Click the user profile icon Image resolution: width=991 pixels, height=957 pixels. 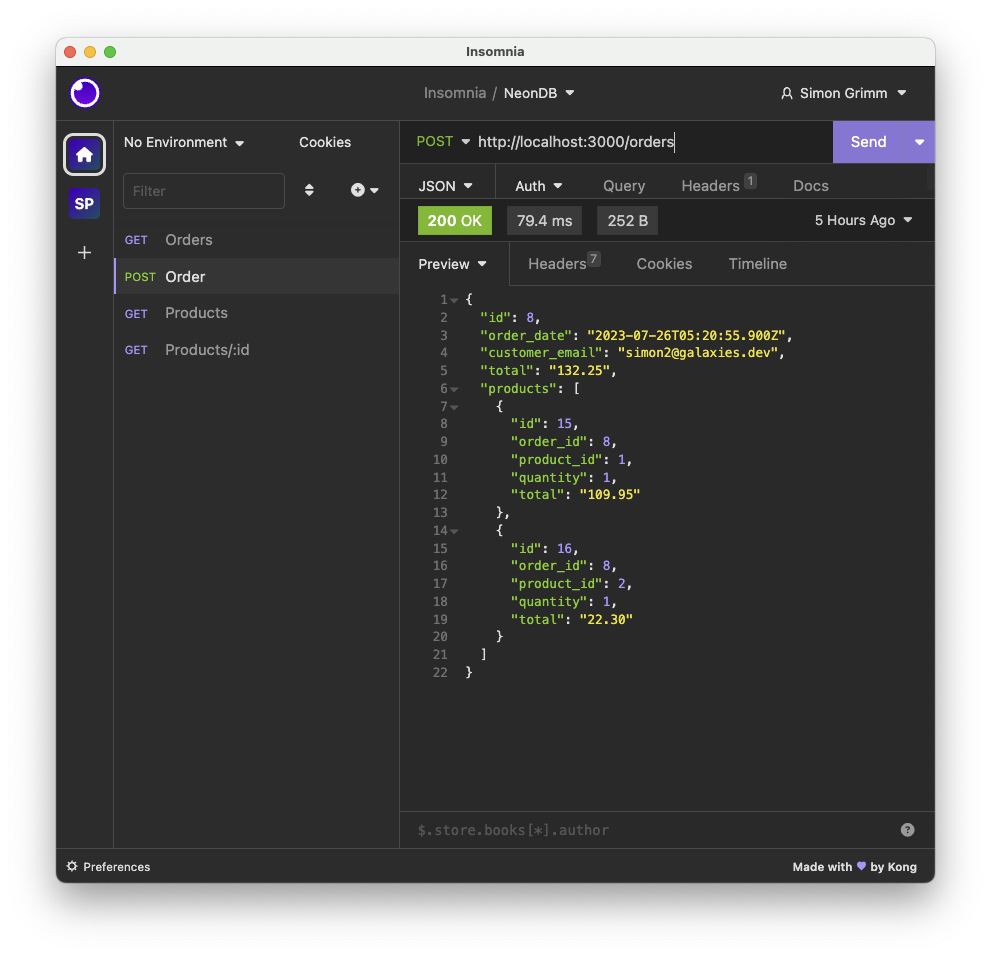[x=787, y=94]
